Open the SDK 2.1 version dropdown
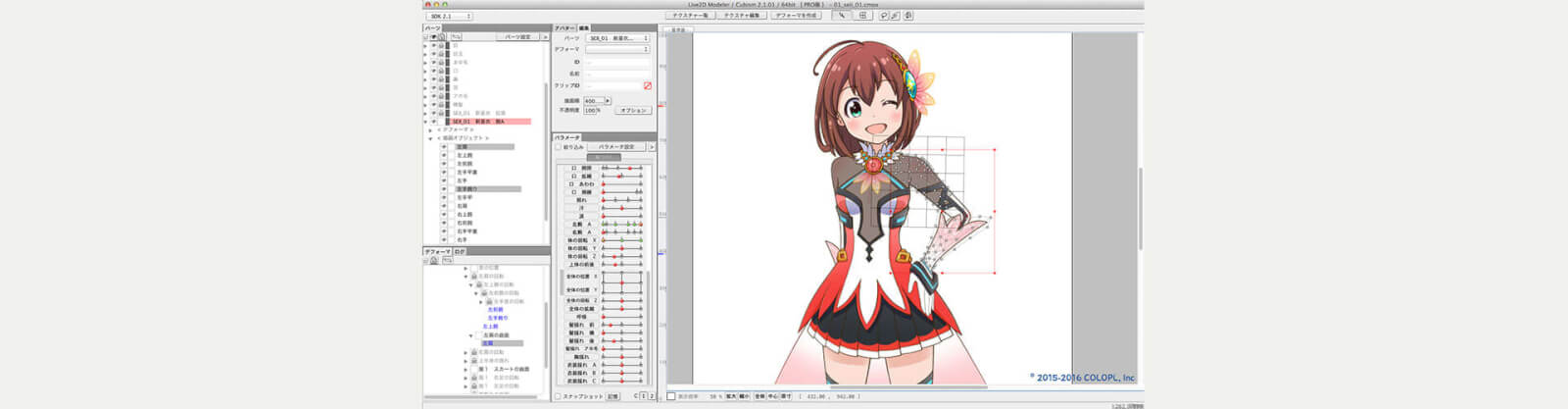The width and height of the screenshot is (1568, 409). (x=450, y=16)
